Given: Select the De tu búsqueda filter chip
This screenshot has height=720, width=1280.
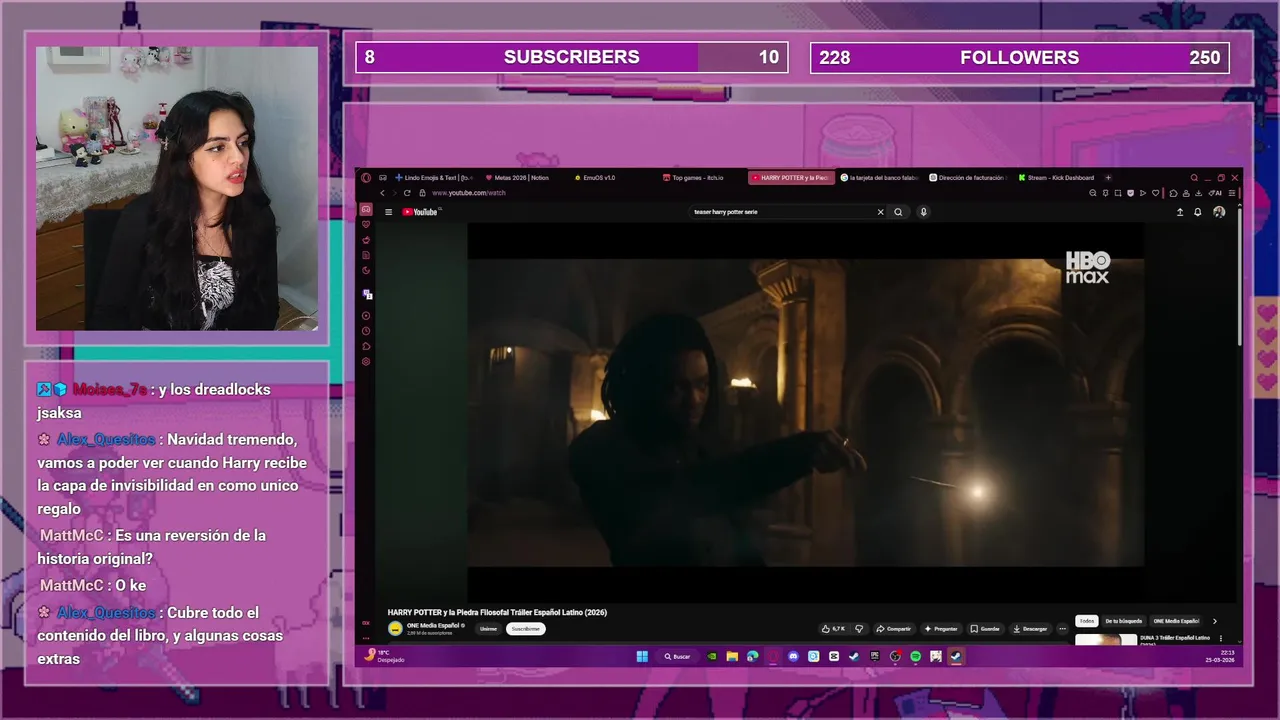Looking at the screenshot, I should pos(1123,621).
